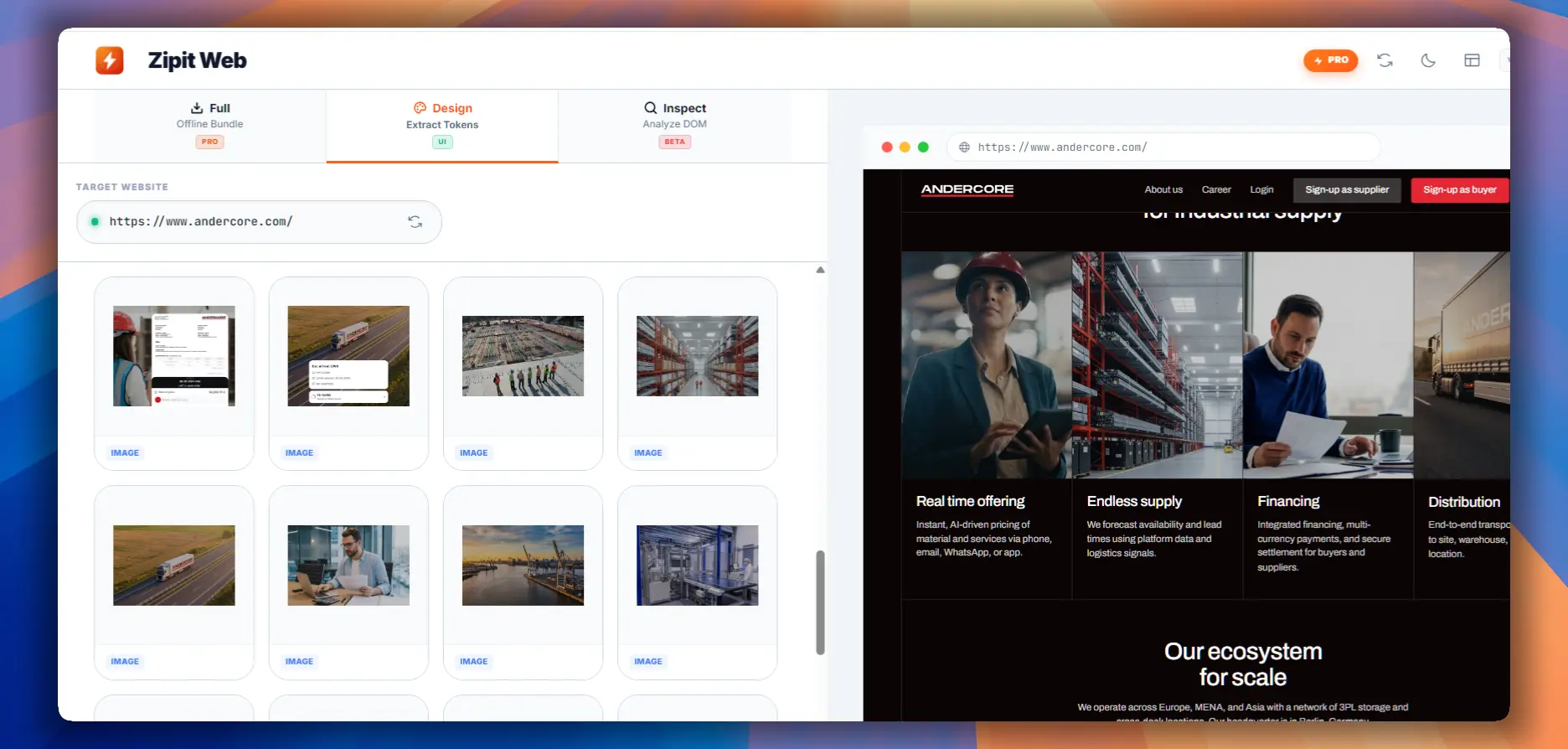Click the red dot in preview window

pos(887,147)
